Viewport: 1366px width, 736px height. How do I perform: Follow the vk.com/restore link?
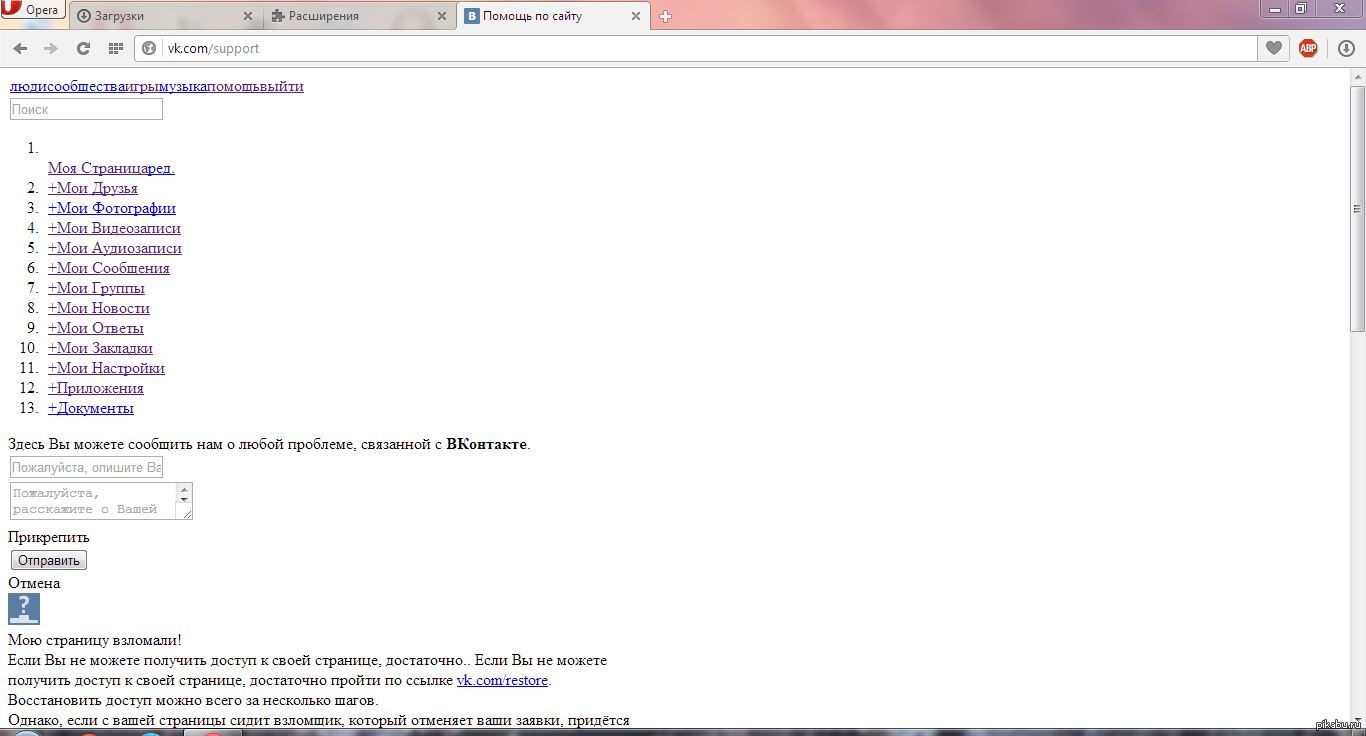pos(502,680)
